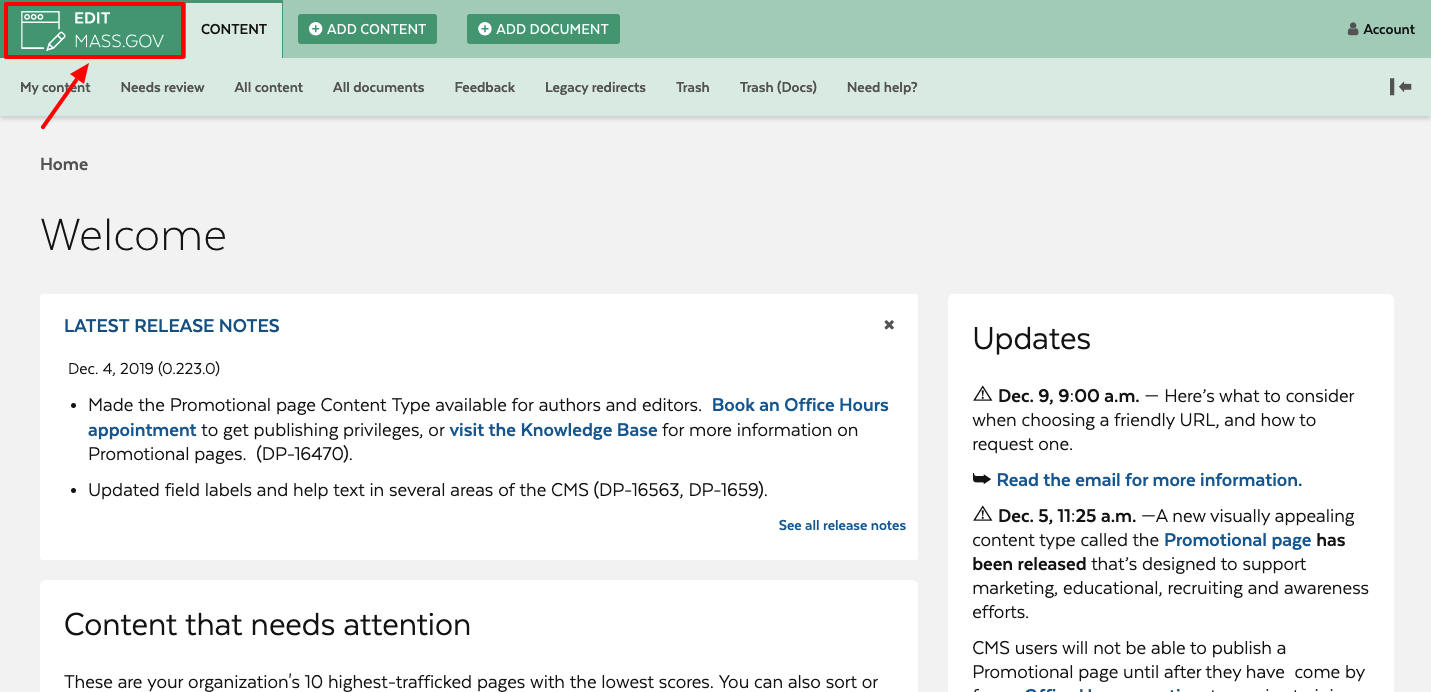Click the Updates heading
Image resolution: width=1431 pixels, height=692 pixels.
point(1031,338)
